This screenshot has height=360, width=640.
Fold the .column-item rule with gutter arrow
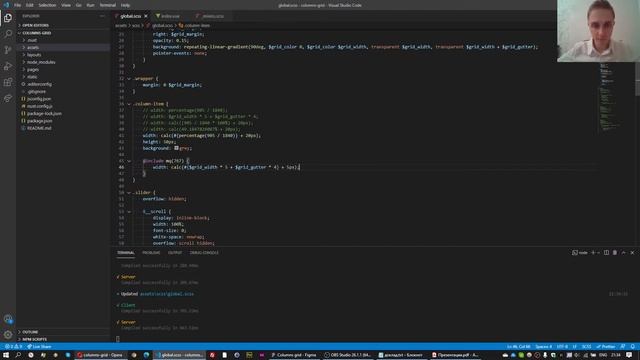pos(129,104)
